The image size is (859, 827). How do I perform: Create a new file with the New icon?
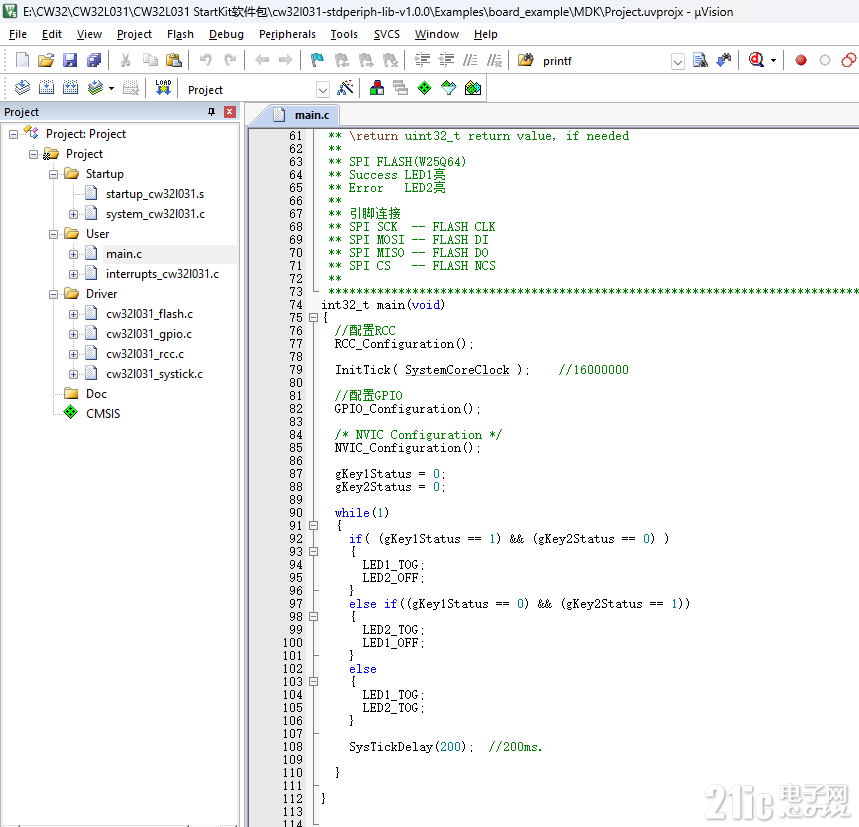[22, 60]
